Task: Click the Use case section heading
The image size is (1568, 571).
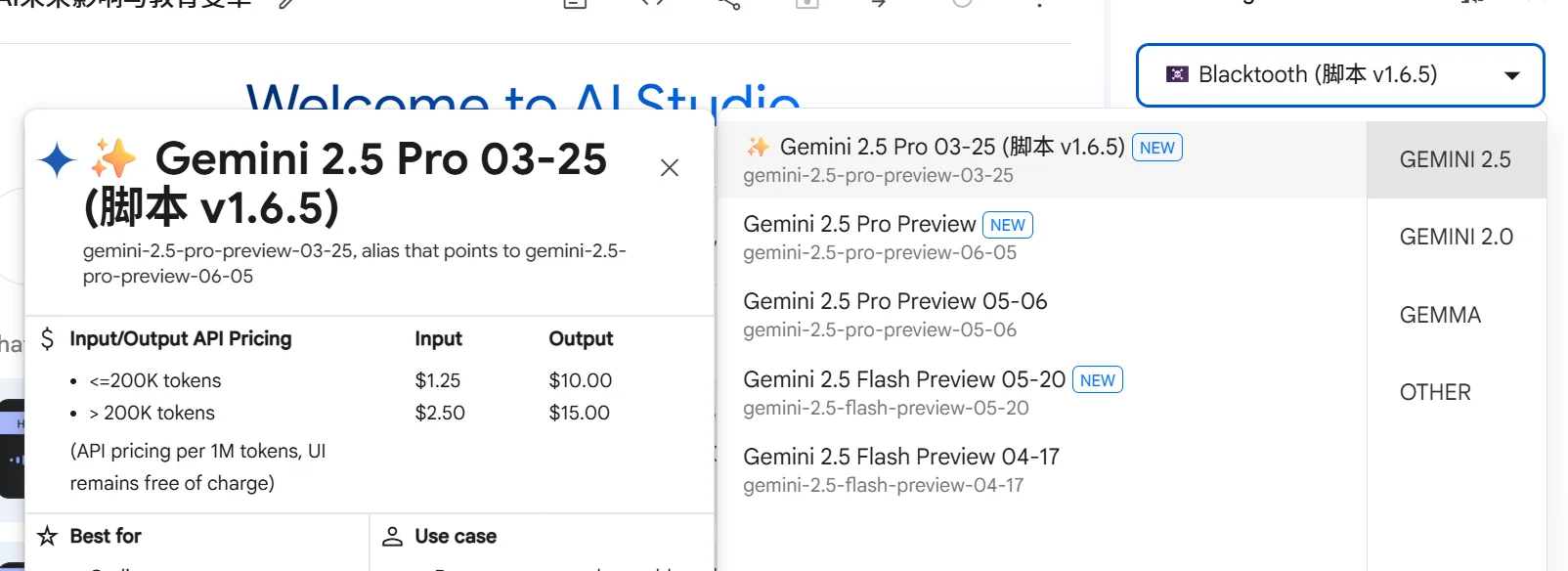Action: click(x=456, y=536)
